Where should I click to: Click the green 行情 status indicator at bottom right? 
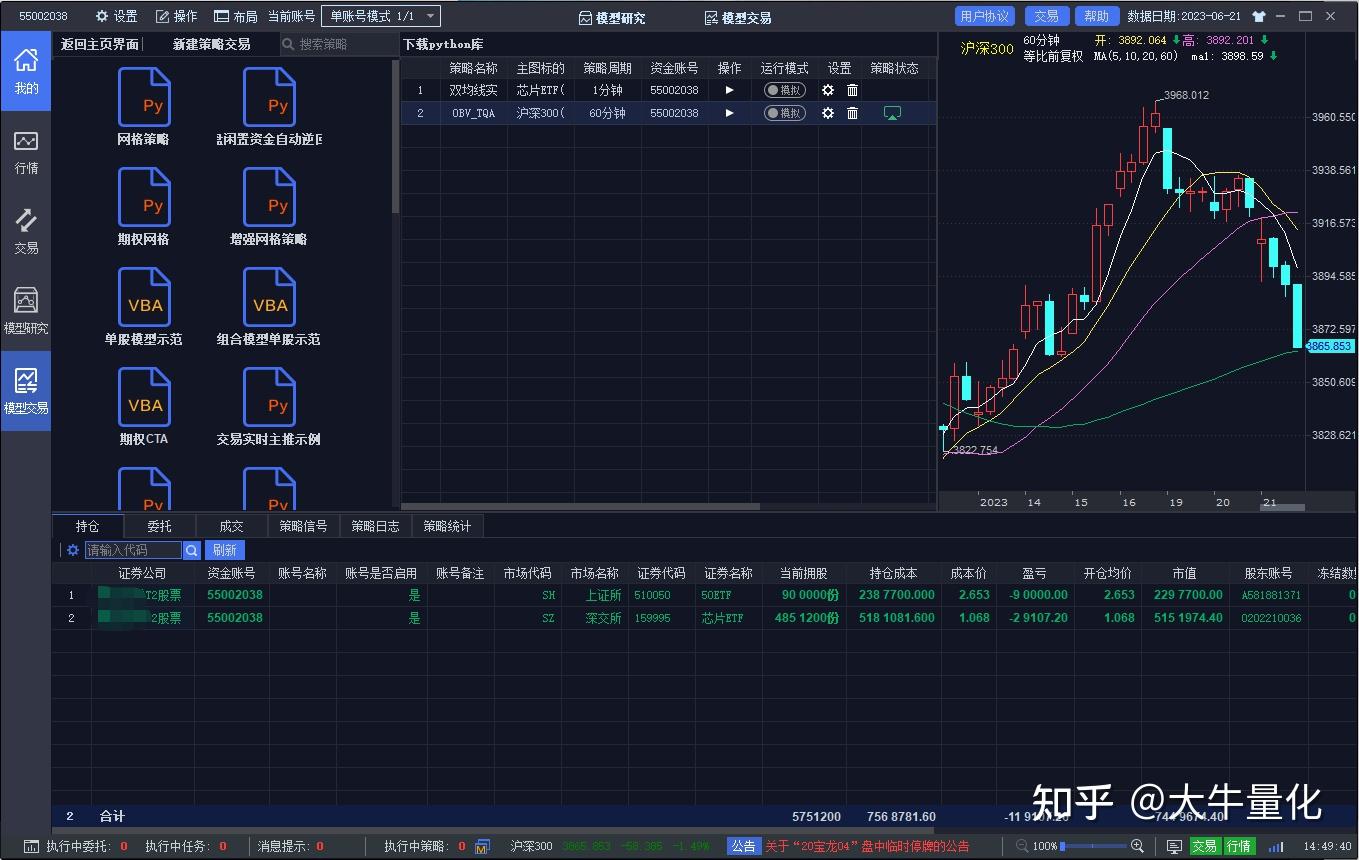[x=1238, y=845]
